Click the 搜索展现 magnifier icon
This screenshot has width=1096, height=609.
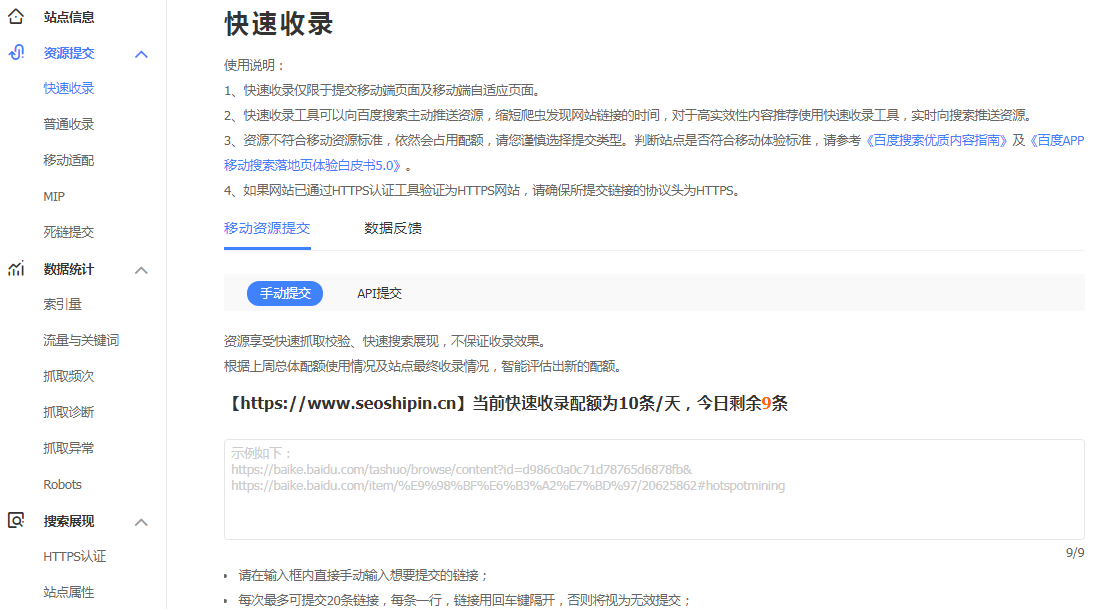(16, 521)
